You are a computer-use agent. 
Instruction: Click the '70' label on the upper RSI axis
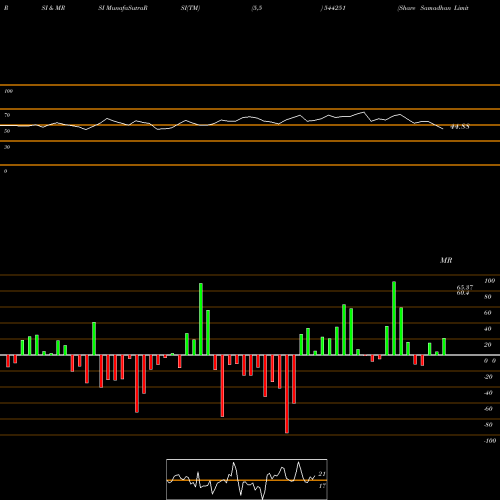pyautogui.click(x=7, y=115)
